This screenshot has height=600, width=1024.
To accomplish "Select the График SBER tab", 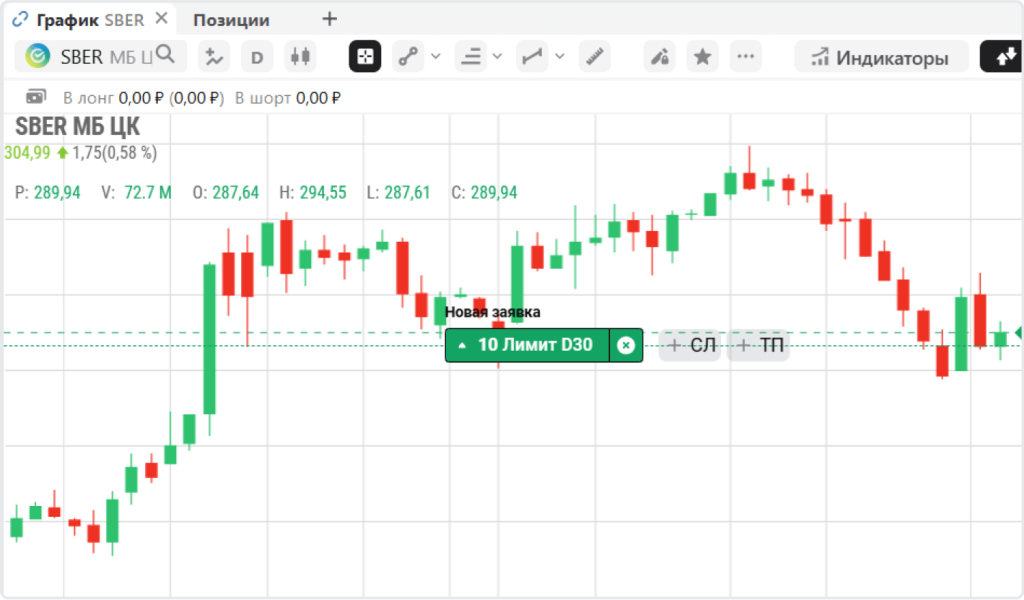I will [x=90, y=20].
